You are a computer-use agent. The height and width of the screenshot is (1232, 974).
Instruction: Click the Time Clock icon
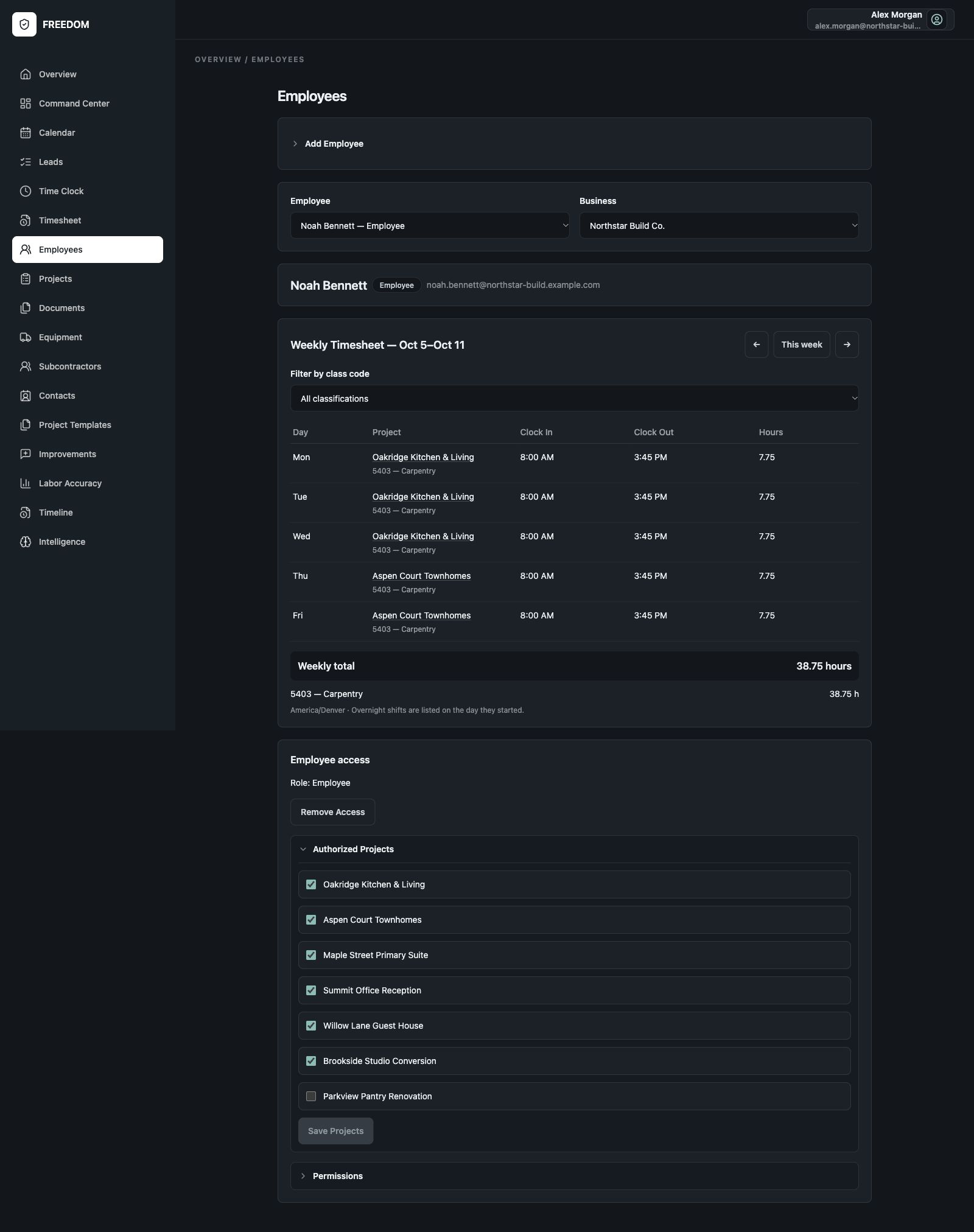pos(26,191)
